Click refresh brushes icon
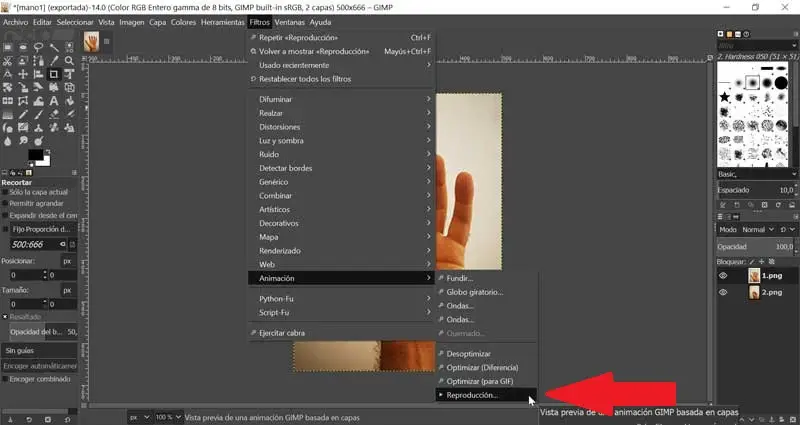Image resolution: width=800 pixels, height=425 pixels. coord(778,205)
